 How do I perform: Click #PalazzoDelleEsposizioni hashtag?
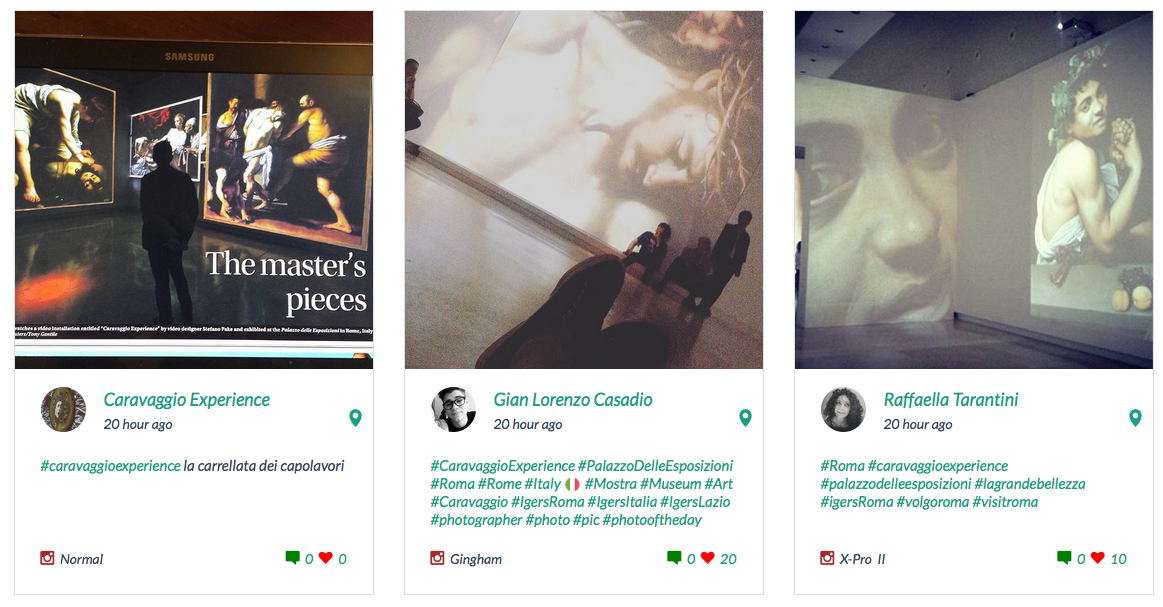(655, 466)
